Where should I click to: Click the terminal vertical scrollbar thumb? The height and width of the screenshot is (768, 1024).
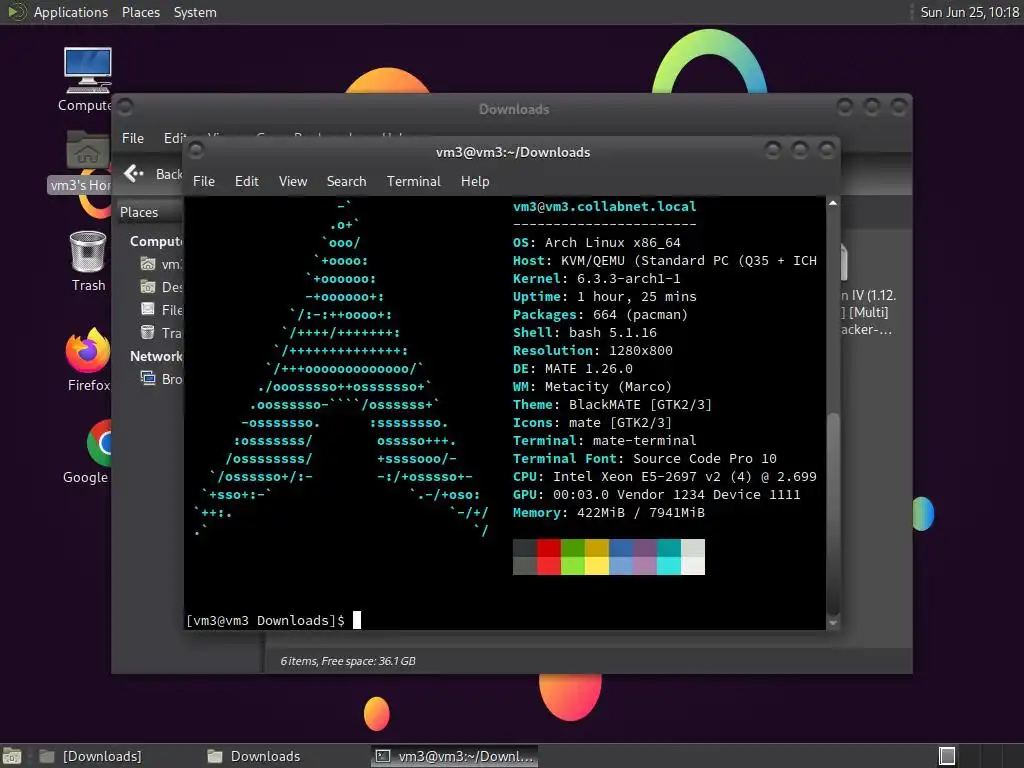[x=833, y=514]
